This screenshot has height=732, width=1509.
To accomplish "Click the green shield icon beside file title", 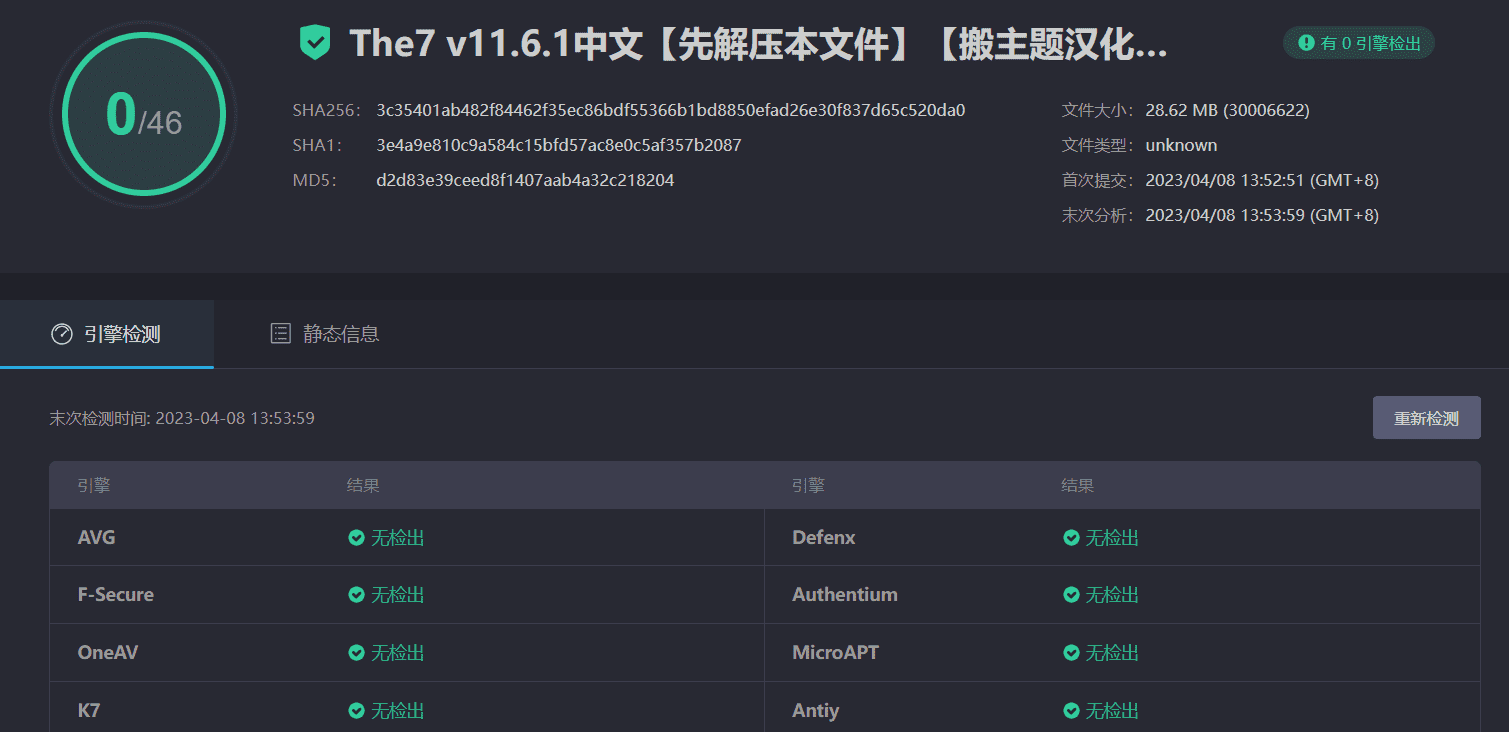I will [x=315, y=43].
